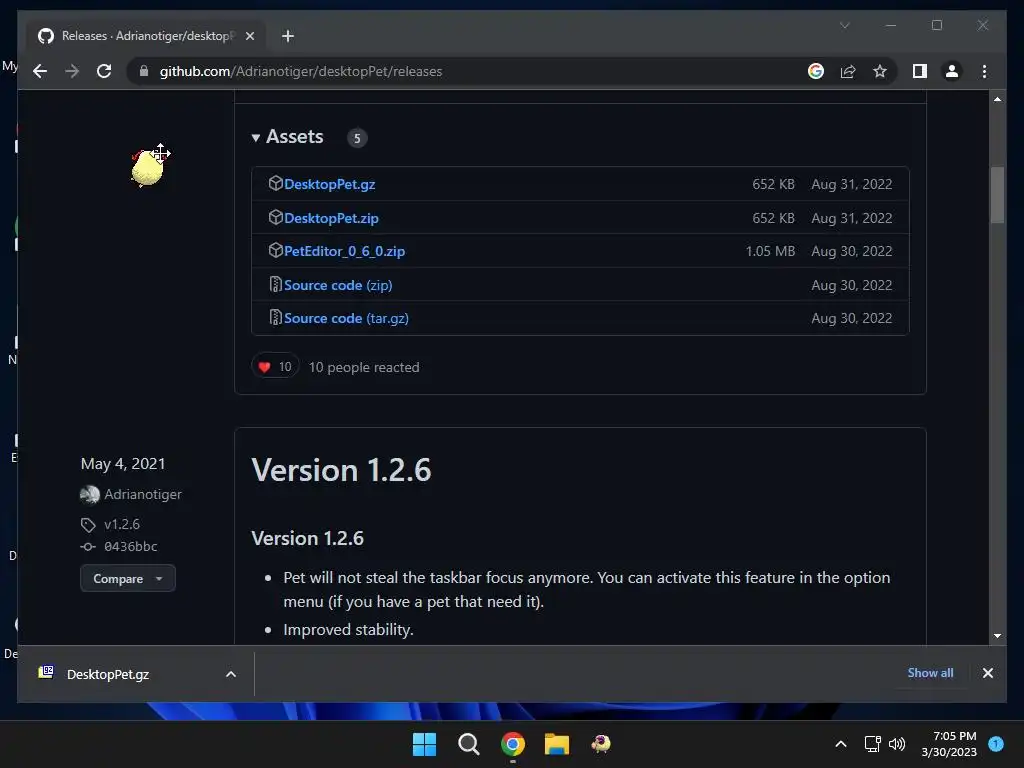
Task: Download Source code (tar.gz)
Action: click(346, 318)
